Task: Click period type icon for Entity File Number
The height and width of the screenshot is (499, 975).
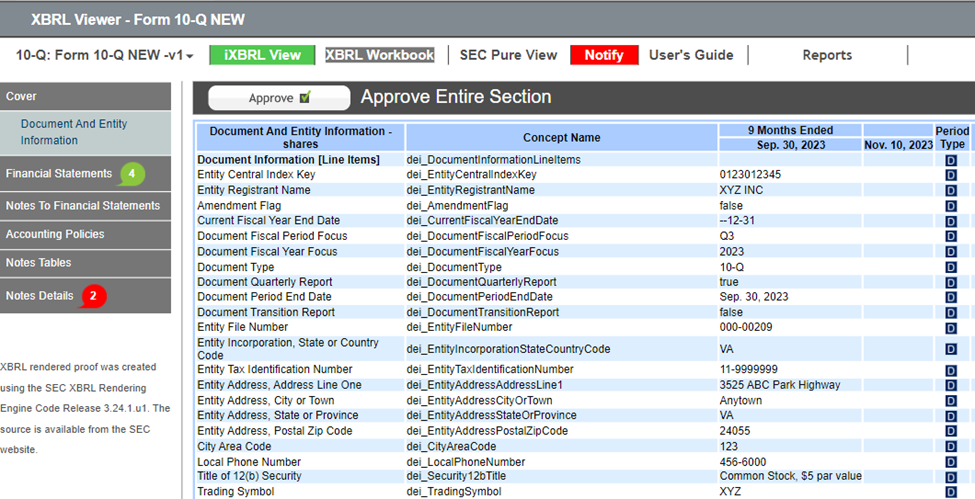Action: pos(950,327)
